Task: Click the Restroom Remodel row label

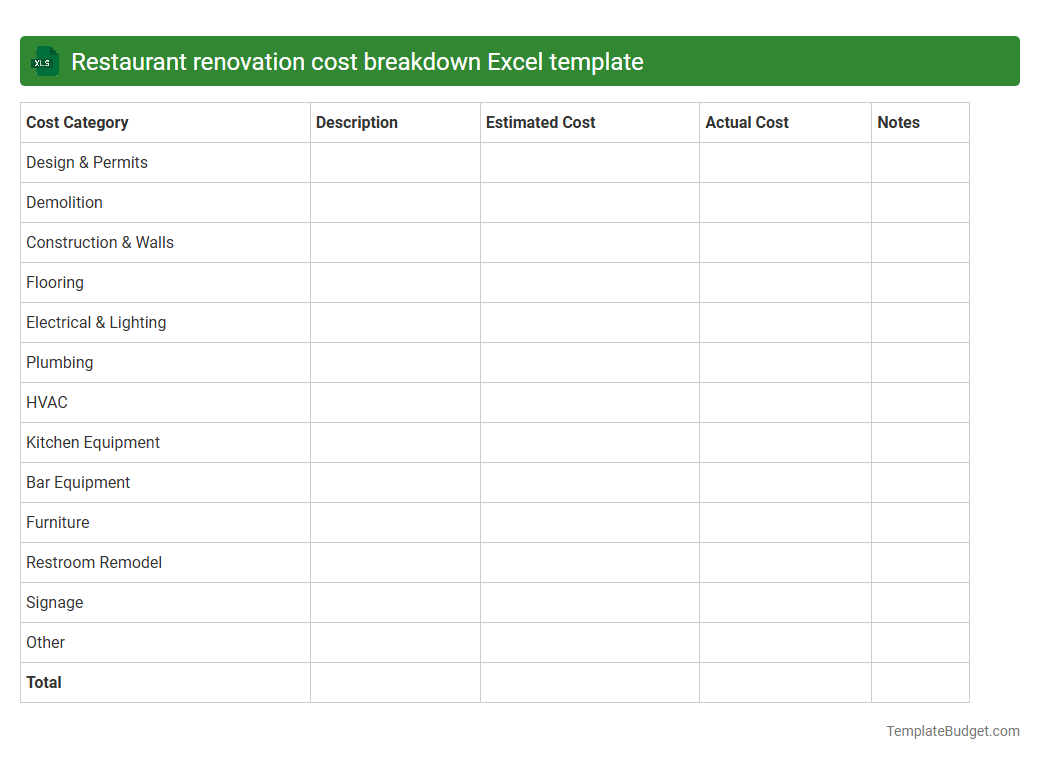Action: point(93,562)
